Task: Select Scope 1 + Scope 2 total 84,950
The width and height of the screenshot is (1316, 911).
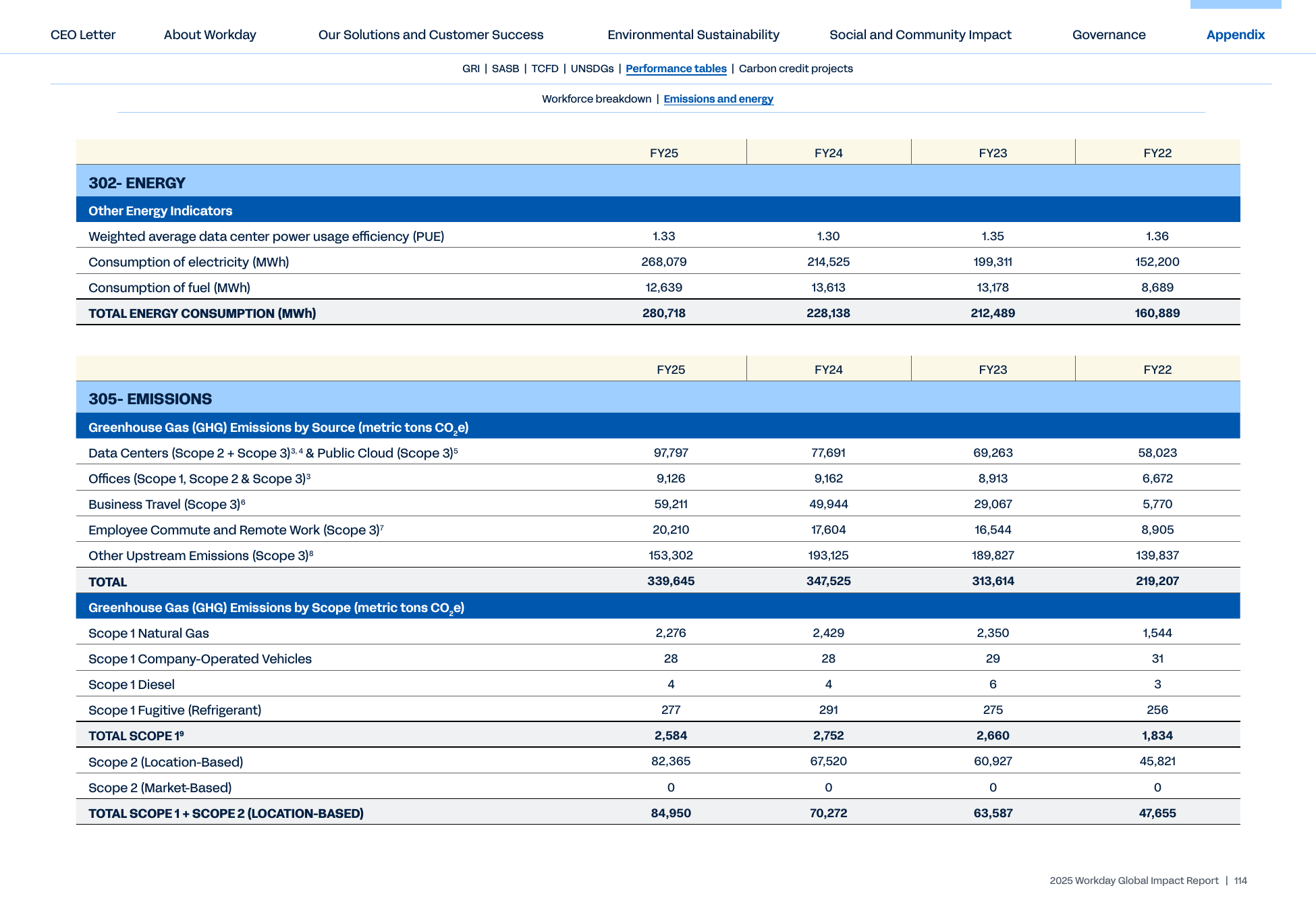Action: tap(671, 813)
